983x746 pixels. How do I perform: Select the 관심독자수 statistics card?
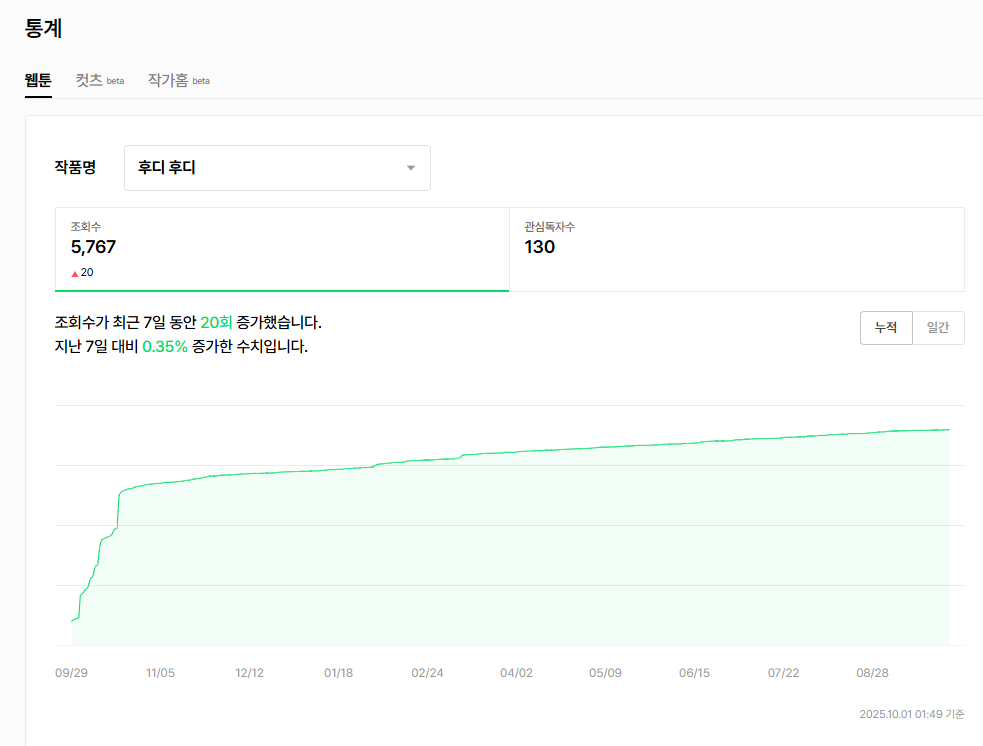[737, 249]
